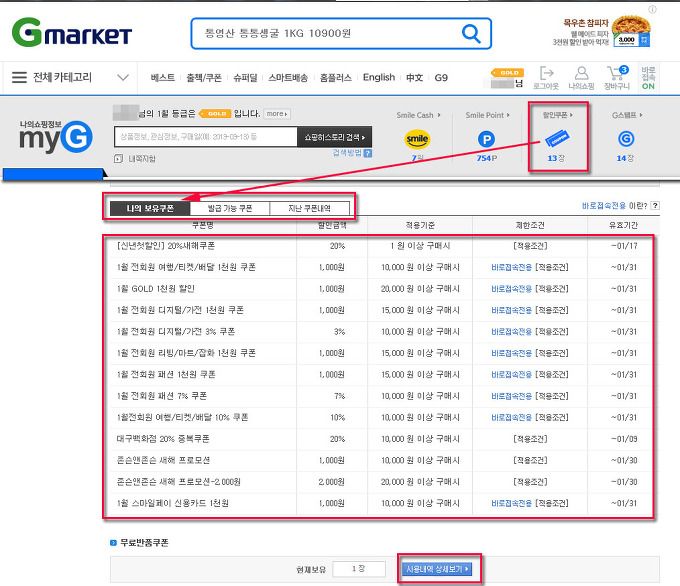Open the 장바구니 shopping cart icon
680x586 pixels.
click(x=617, y=78)
